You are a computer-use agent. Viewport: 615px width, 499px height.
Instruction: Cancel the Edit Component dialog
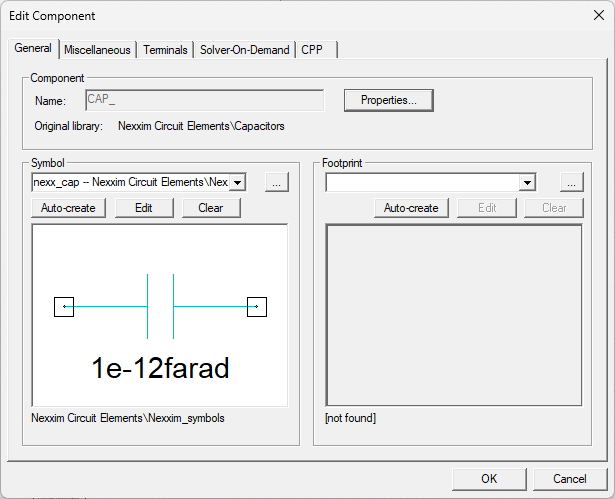coord(570,479)
